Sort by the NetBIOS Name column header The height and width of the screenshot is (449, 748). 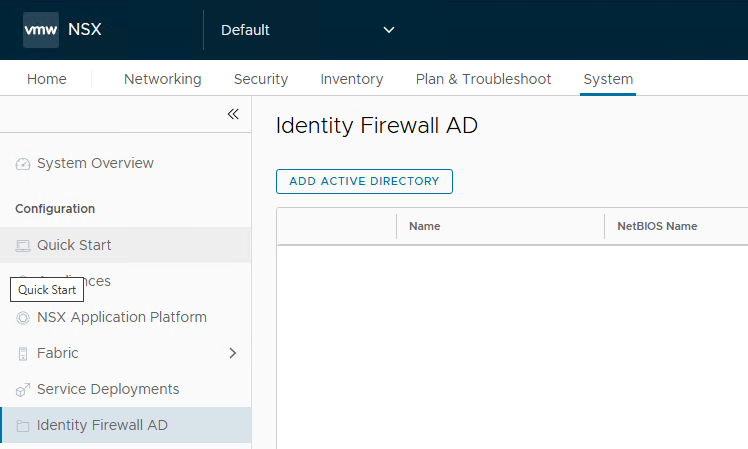(657, 226)
